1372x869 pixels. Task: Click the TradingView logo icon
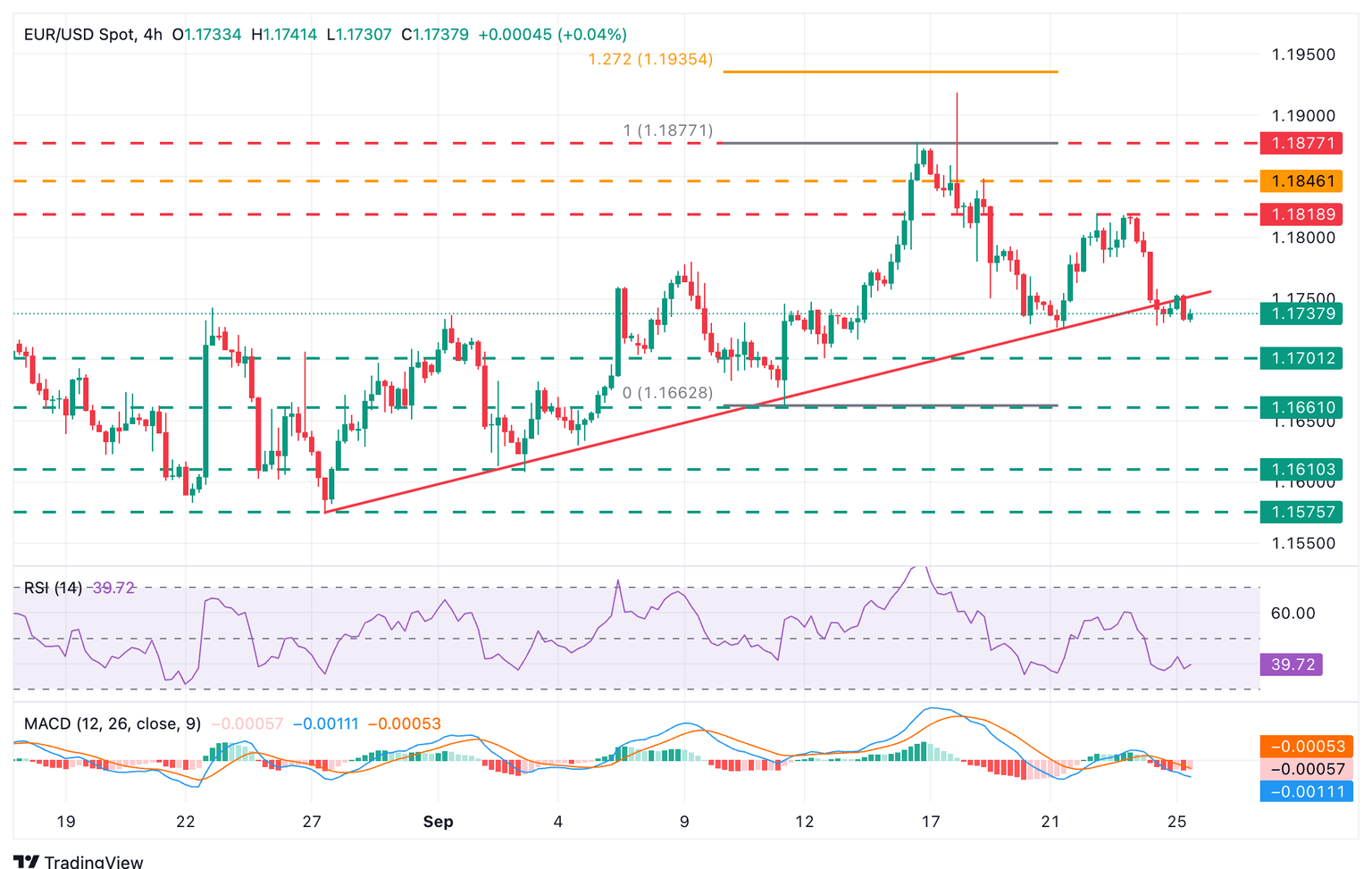click(26, 862)
